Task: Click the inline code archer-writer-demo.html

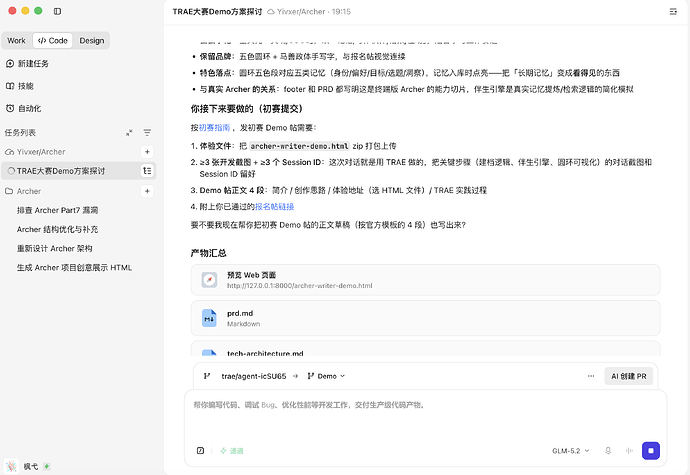Action: click(x=299, y=146)
